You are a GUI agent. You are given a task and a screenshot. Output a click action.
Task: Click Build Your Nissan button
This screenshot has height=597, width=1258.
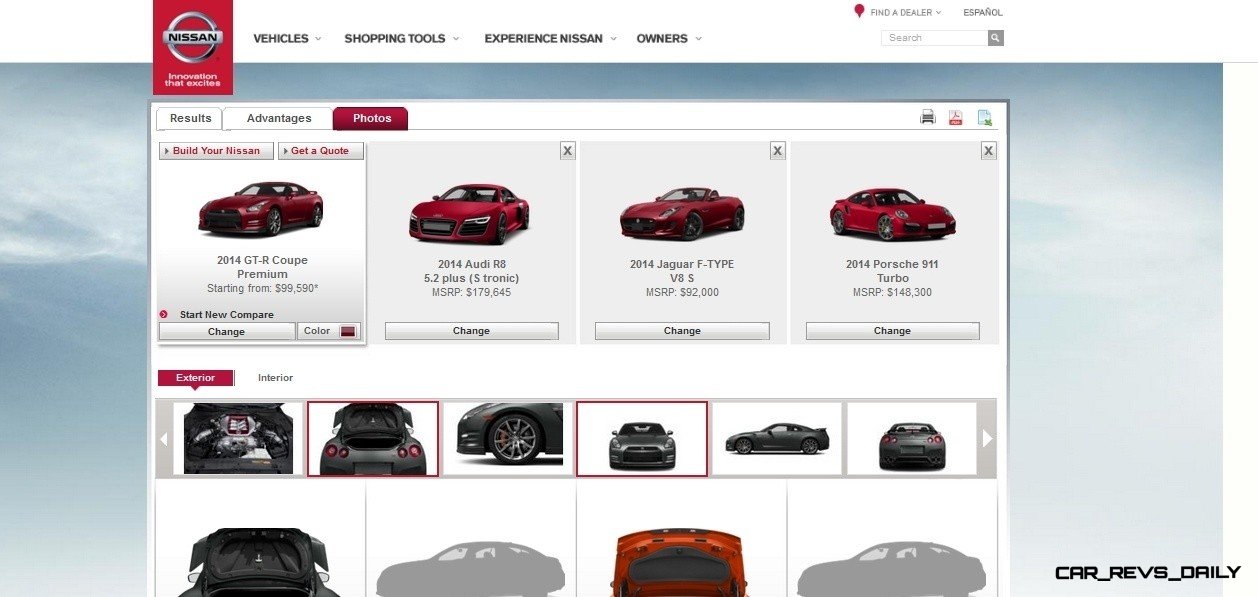(x=216, y=151)
